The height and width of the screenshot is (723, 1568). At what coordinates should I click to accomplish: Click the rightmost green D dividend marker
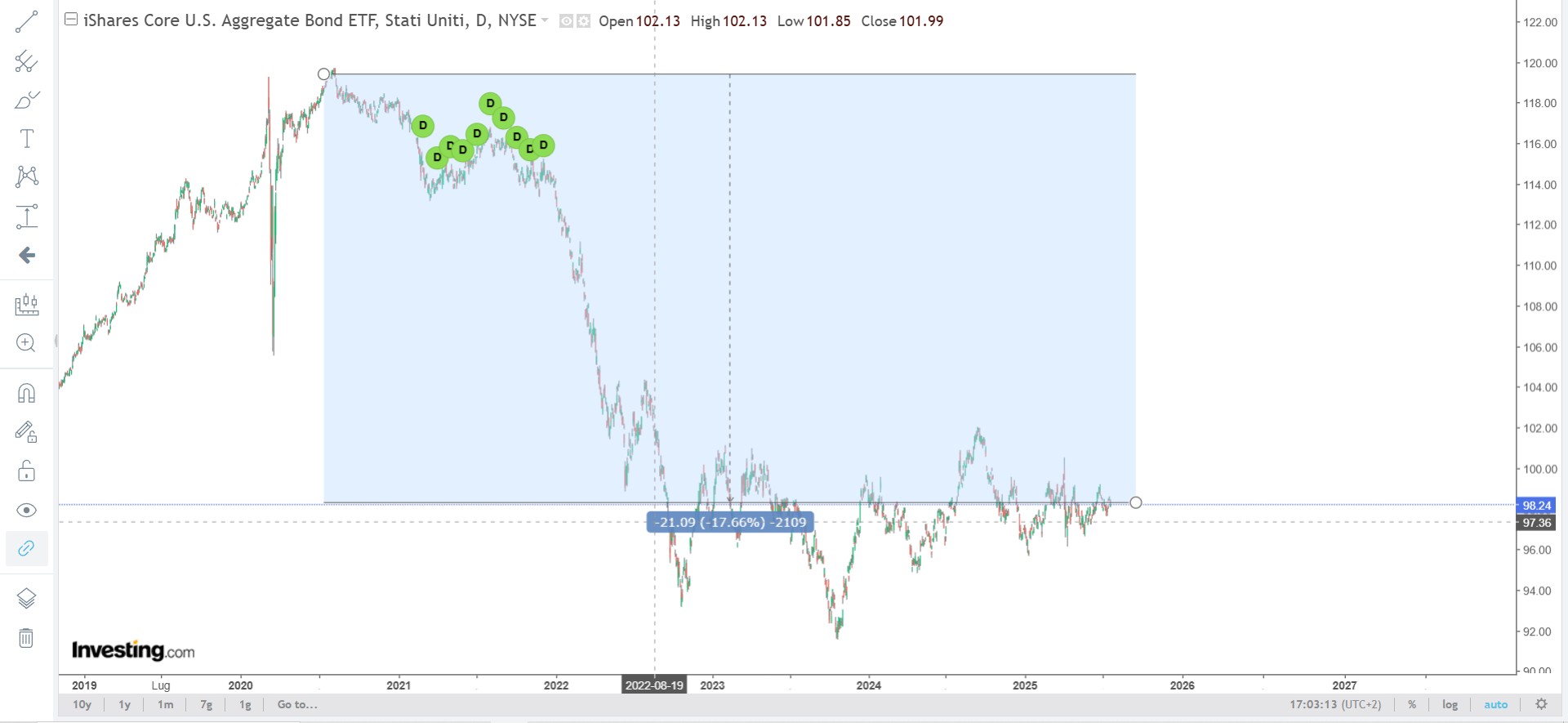(544, 145)
